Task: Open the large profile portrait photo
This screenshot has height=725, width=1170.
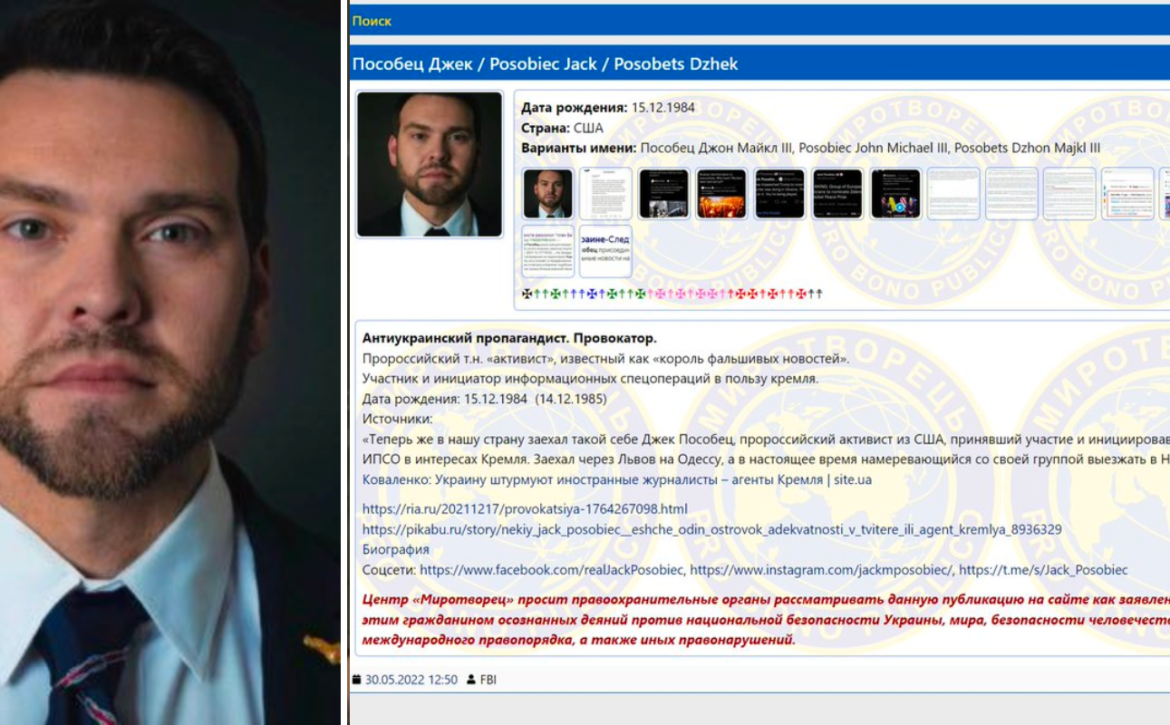Action: (x=430, y=164)
